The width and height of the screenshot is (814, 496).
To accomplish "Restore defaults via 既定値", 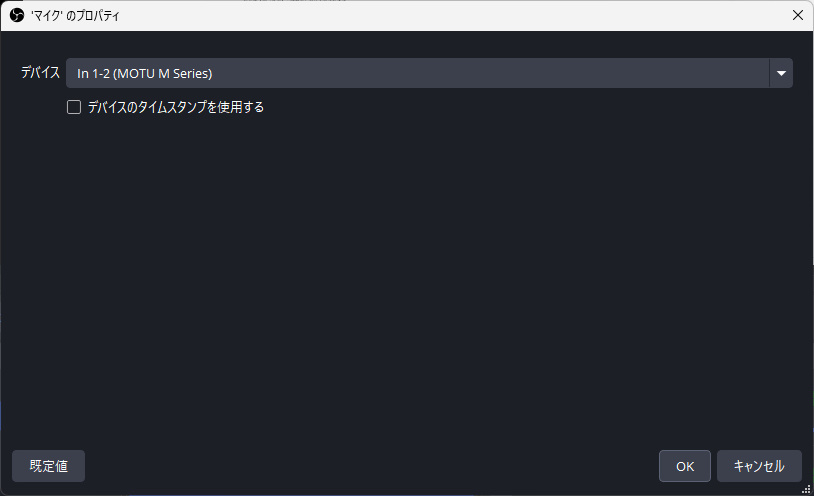I will coord(48,466).
